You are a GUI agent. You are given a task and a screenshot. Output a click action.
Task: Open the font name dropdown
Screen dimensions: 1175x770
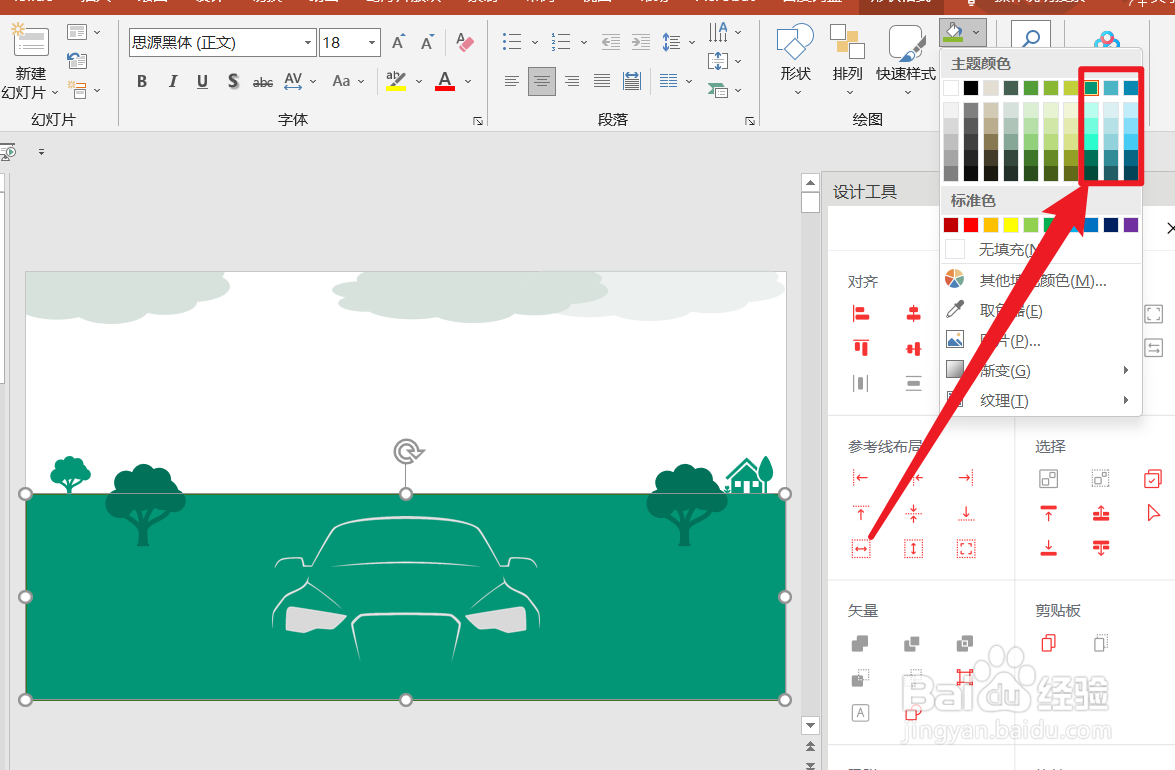[x=307, y=43]
